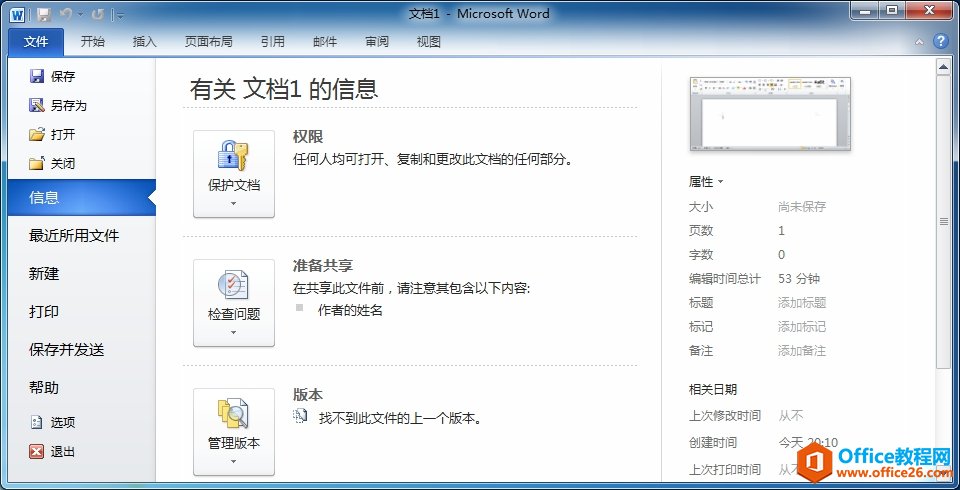
Task: Click the vertical scrollbar thumb
Action: click(943, 222)
